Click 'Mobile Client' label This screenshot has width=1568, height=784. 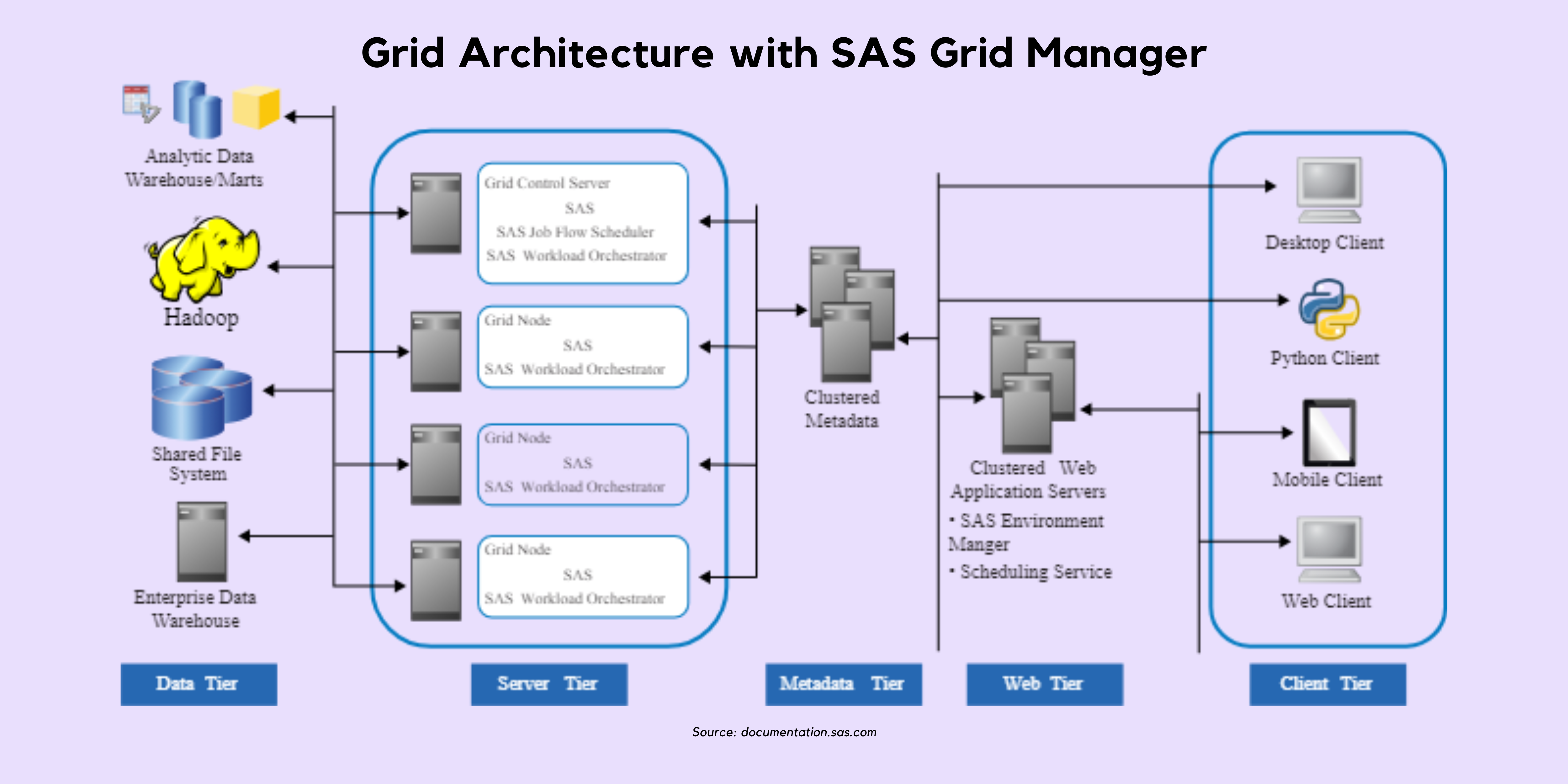(x=1327, y=480)
